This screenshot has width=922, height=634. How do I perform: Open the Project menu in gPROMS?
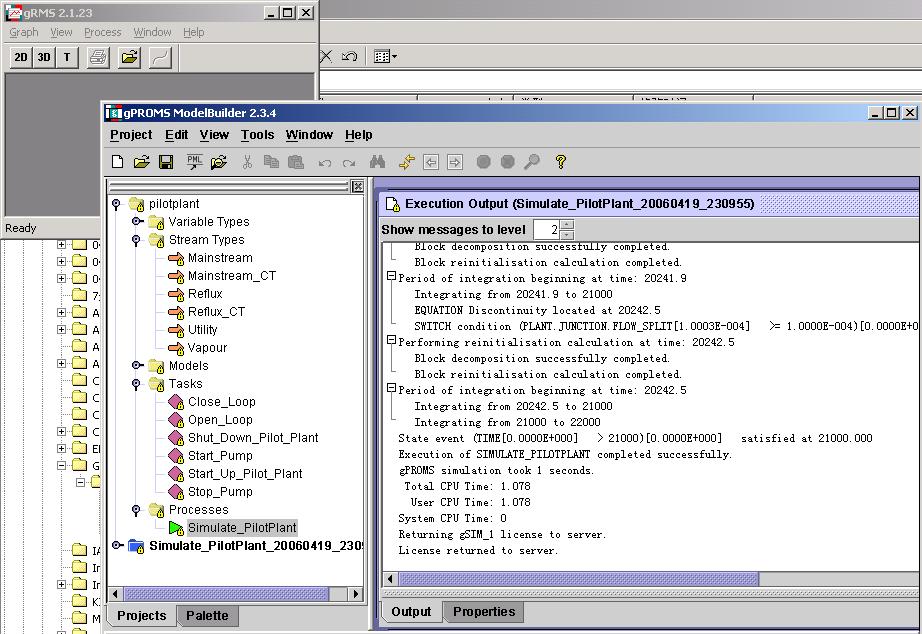click(131, 135)
